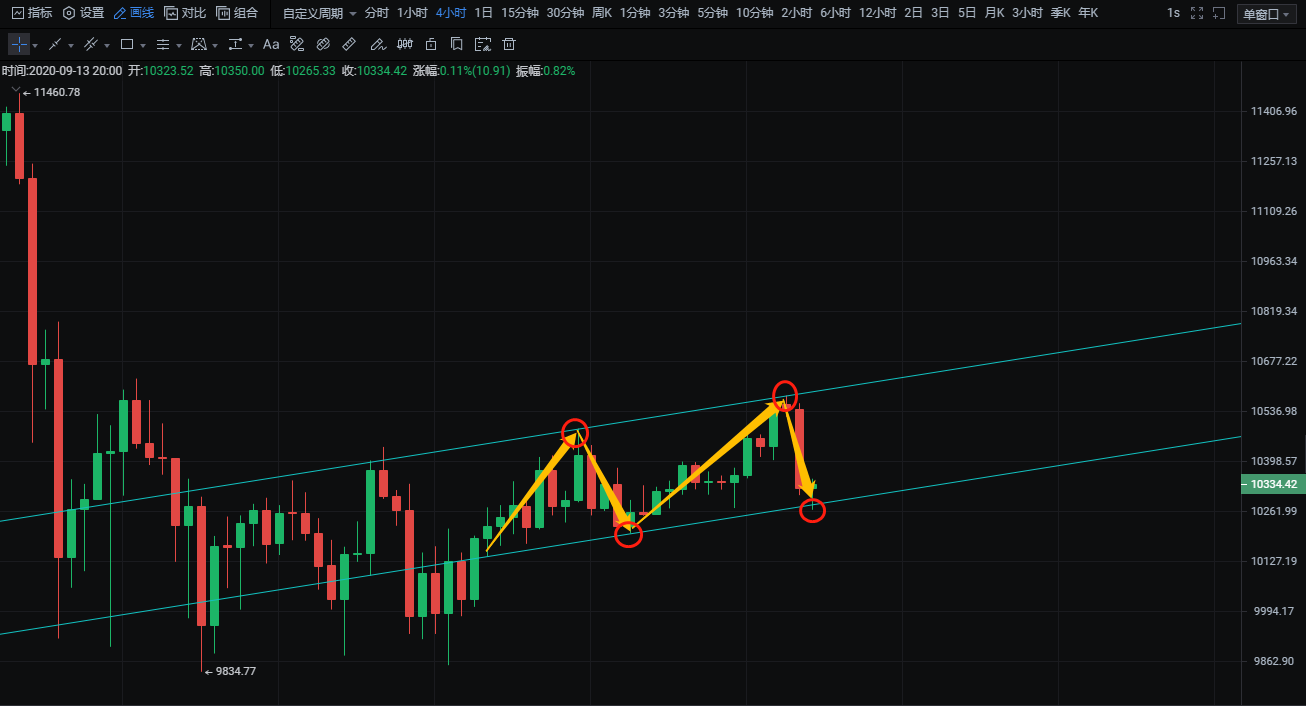The image size is (1306, 706).
Task: Toggle the 画线 drawing toolbar
Action: click(133, 13)
